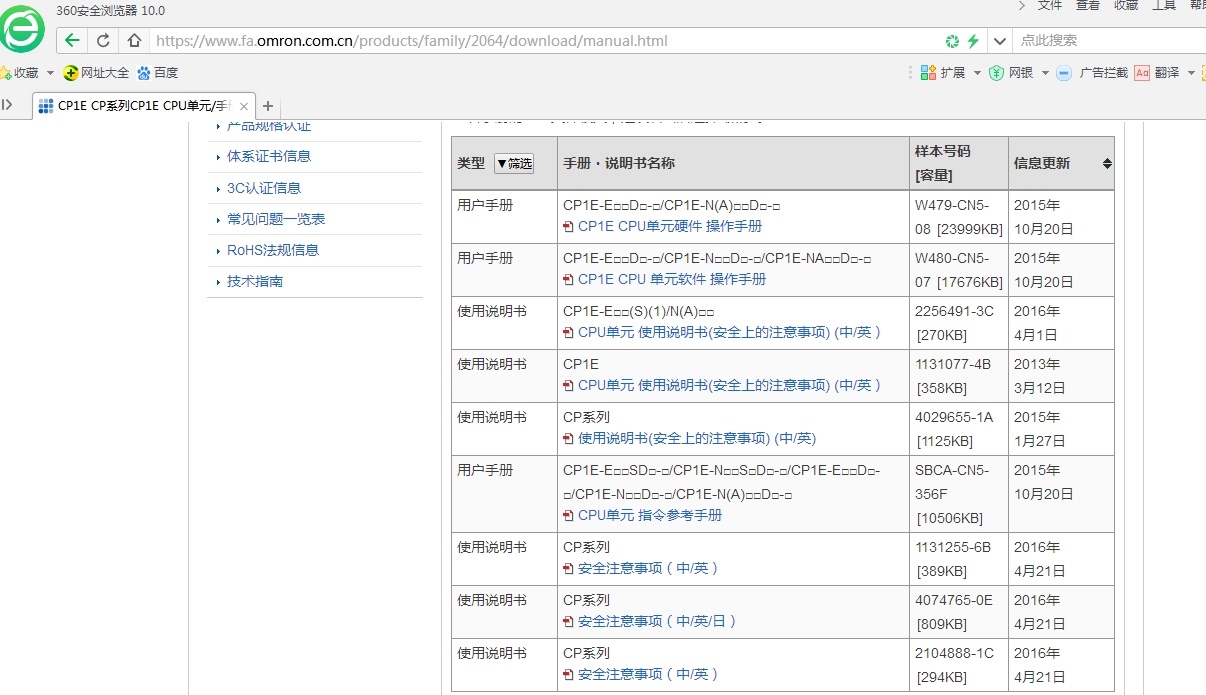Reload the page with the refresh icon
This screenshot has width=1206, height=695.
[x=102, y=41]
